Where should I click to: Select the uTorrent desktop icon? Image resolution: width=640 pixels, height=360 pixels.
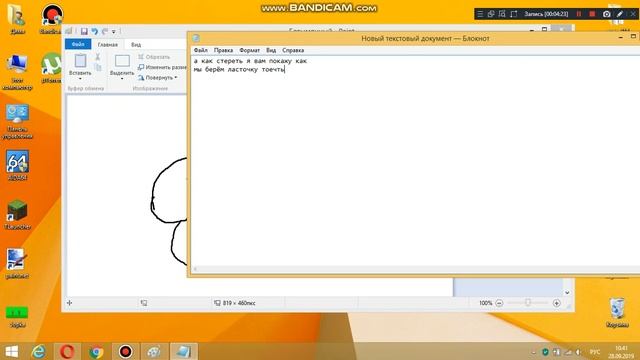tap(51, 68)
